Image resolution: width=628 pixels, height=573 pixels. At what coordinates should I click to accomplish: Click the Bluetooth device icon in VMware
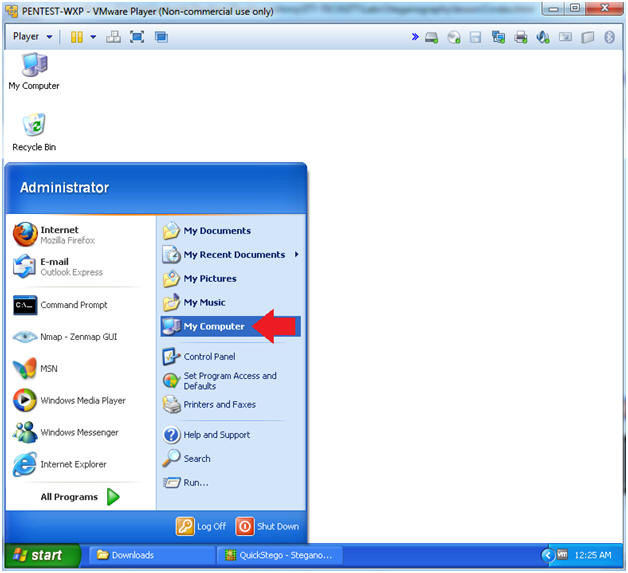click(x=609, y=37)
